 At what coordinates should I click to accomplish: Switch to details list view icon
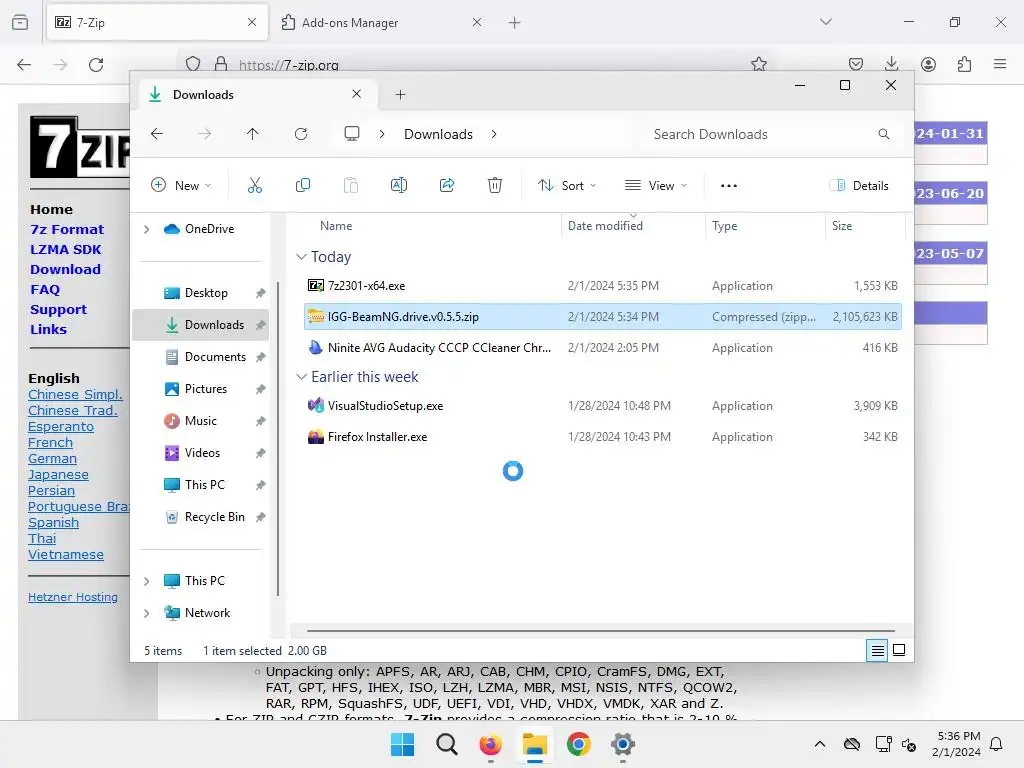pos(877,650)
